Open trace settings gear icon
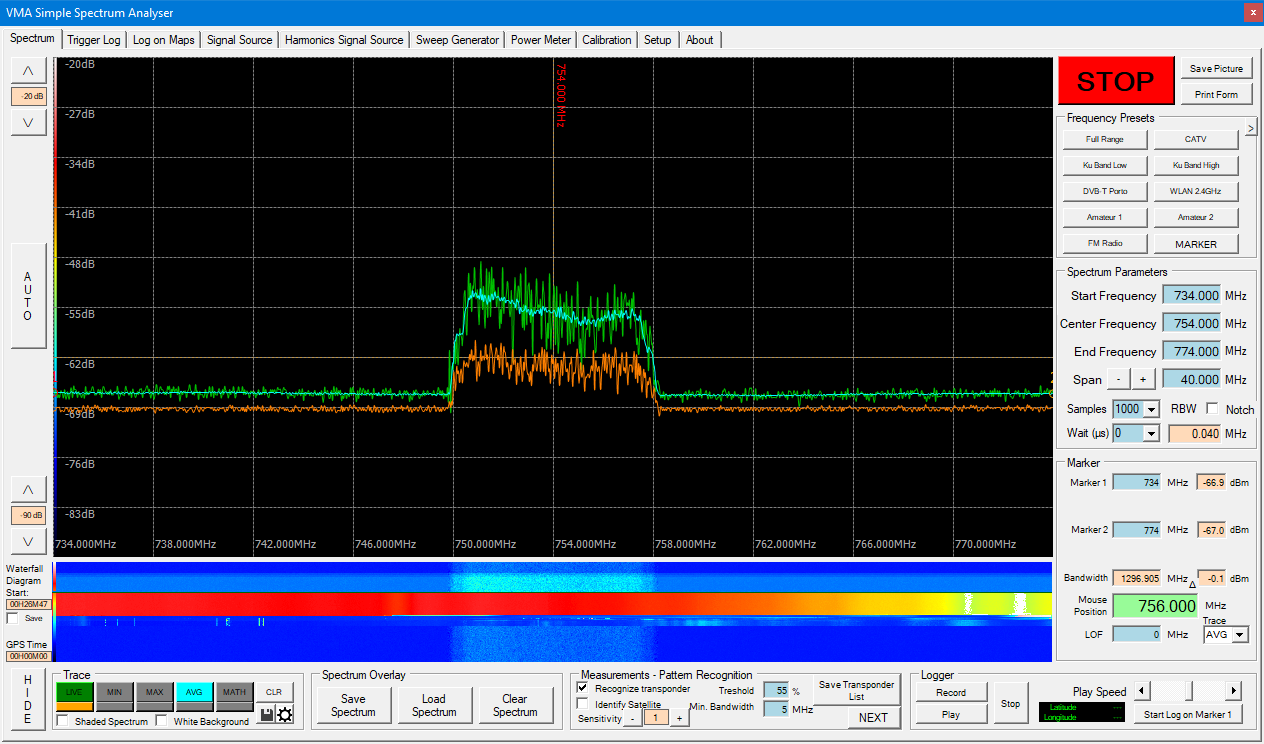 [285, 714]
